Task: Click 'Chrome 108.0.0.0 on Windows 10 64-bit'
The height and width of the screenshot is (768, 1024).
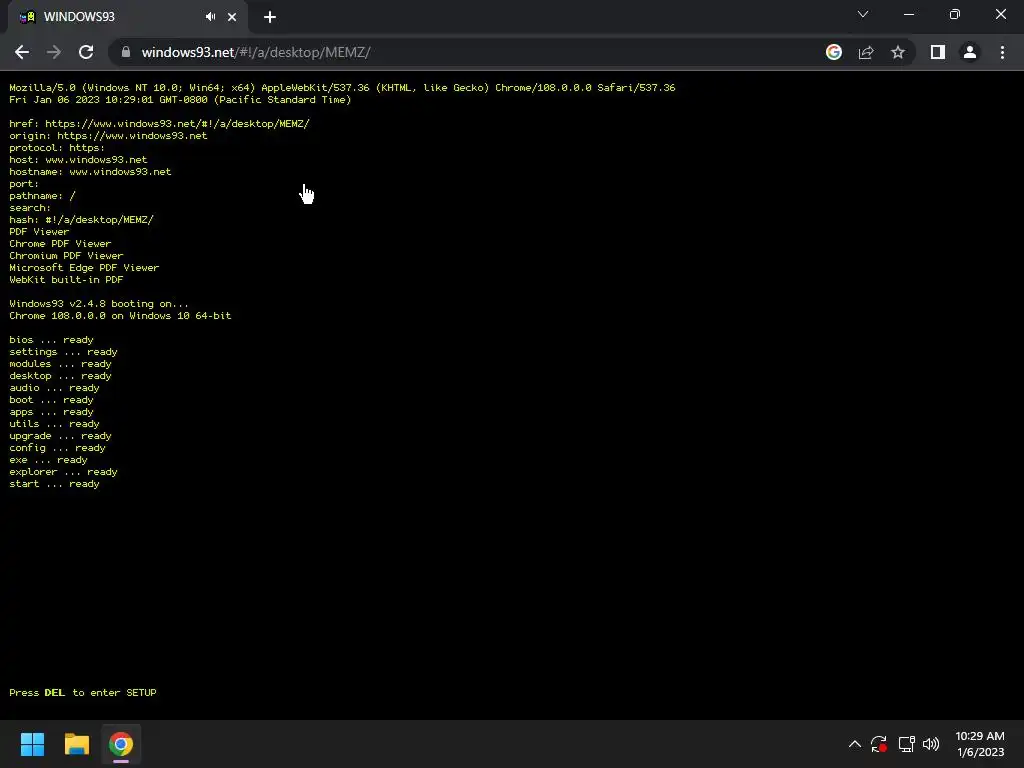Action: [120, 315]
